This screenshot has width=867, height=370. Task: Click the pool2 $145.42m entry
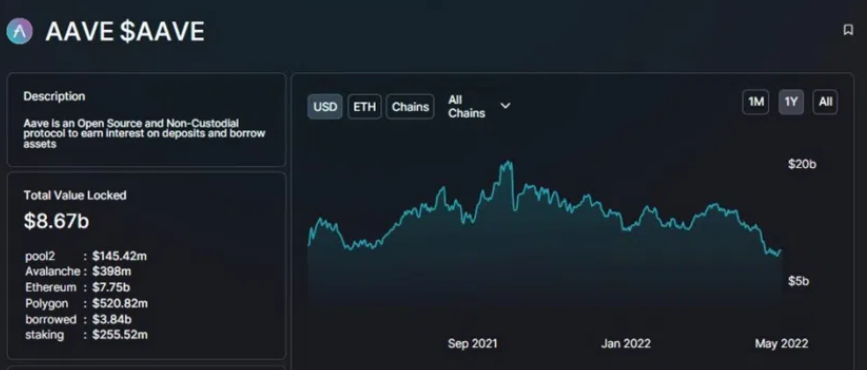(x=86, y=256)
